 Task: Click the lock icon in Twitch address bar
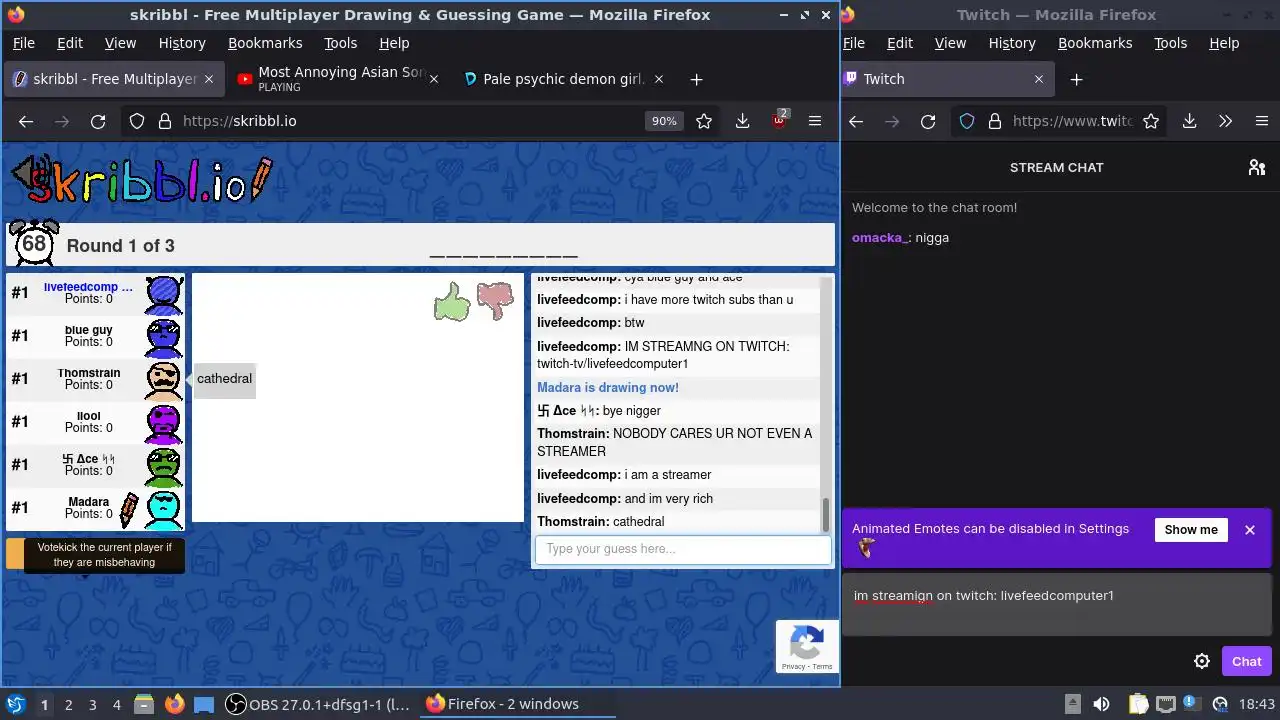pos(995,121)
